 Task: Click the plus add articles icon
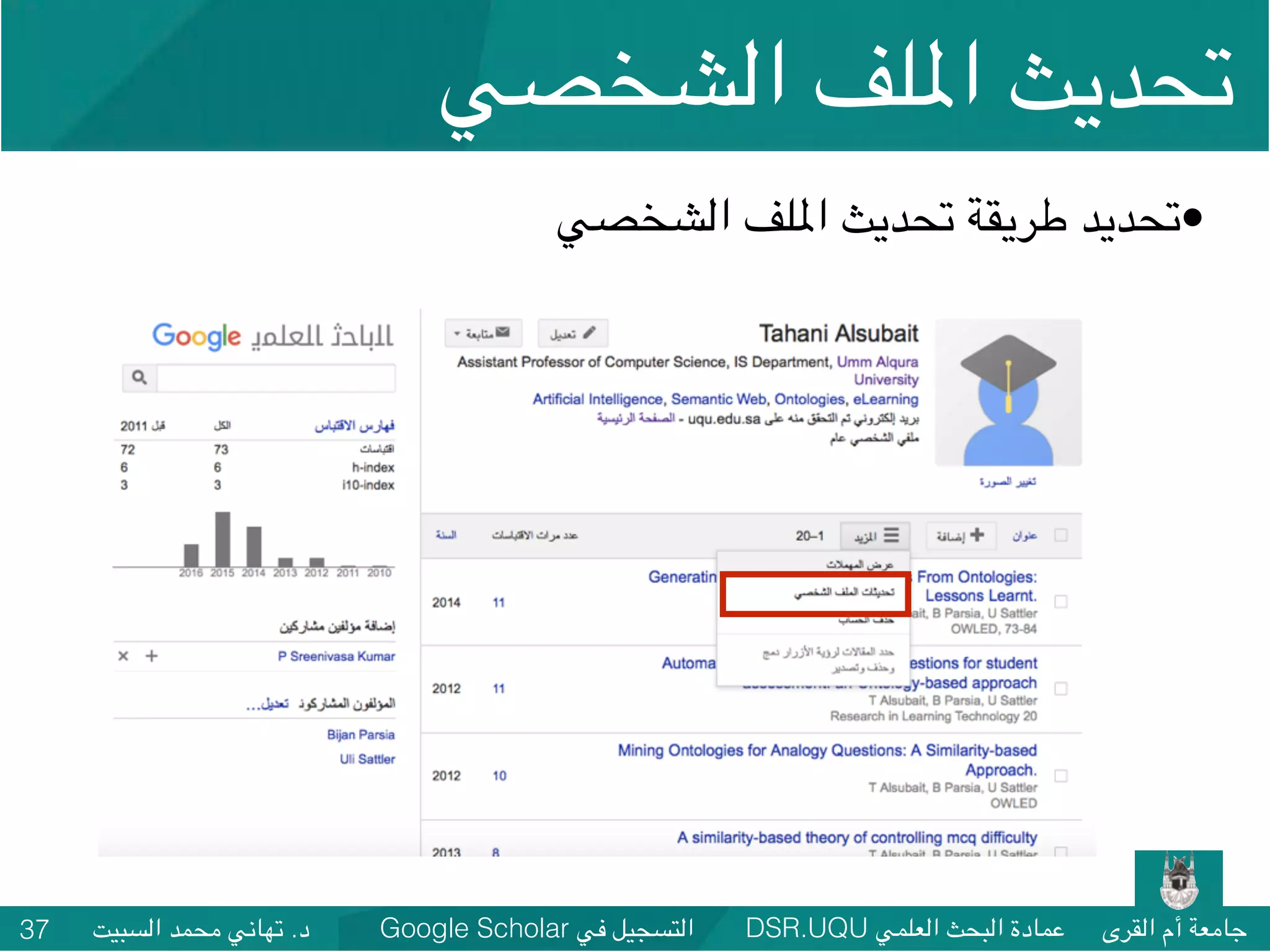coord(977,534)
